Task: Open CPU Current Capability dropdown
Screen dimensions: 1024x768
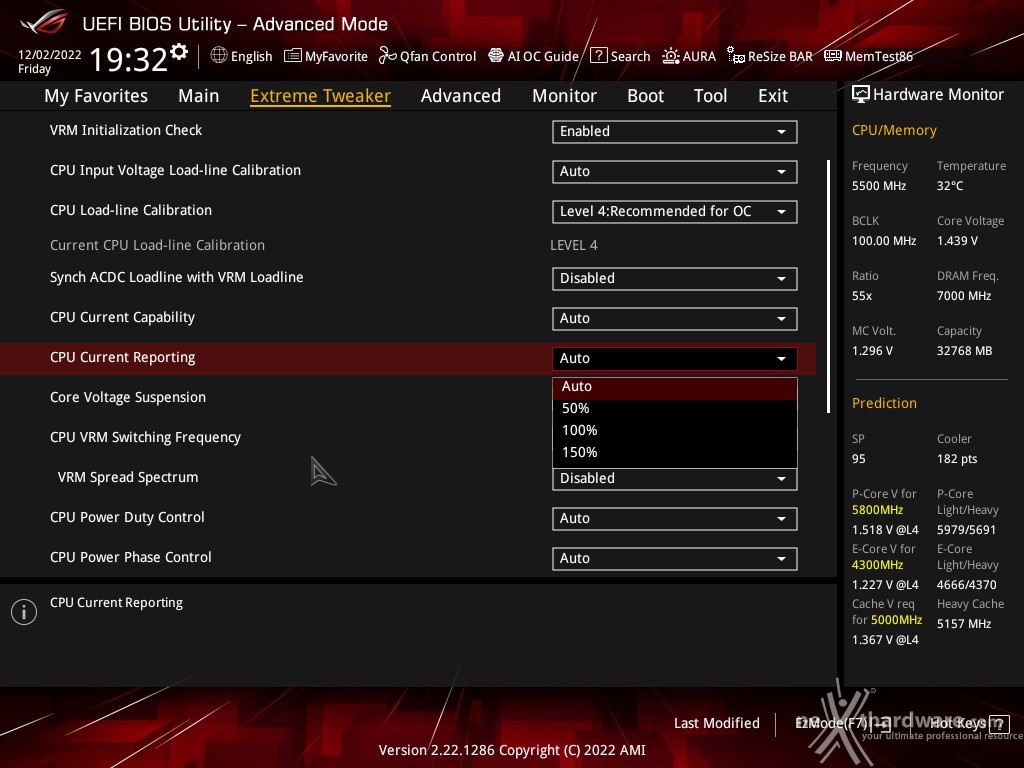Action: 675,318
